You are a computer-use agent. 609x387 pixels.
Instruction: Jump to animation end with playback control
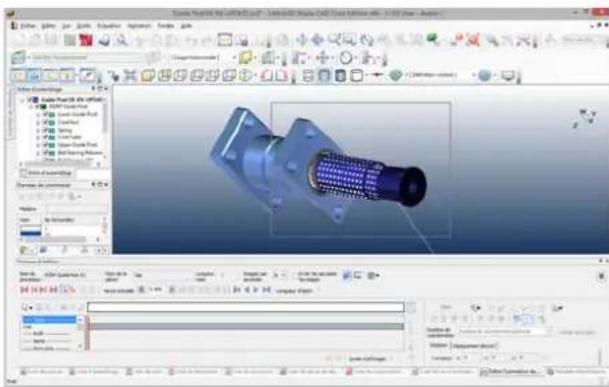tap(266, 290)
